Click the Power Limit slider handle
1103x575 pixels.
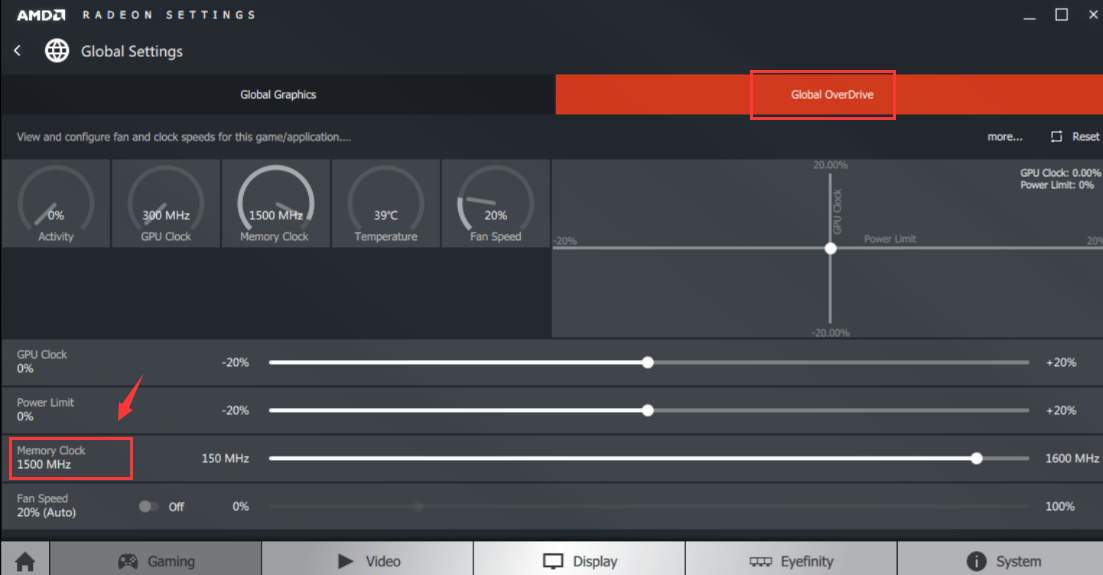648,410
